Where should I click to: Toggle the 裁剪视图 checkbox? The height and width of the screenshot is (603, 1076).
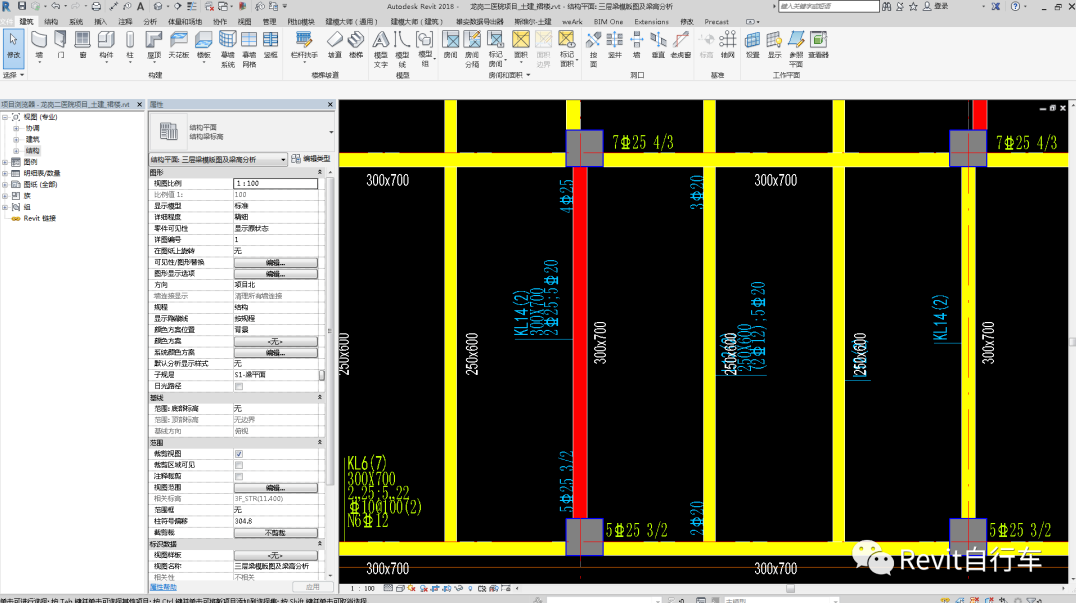(238, 453)
